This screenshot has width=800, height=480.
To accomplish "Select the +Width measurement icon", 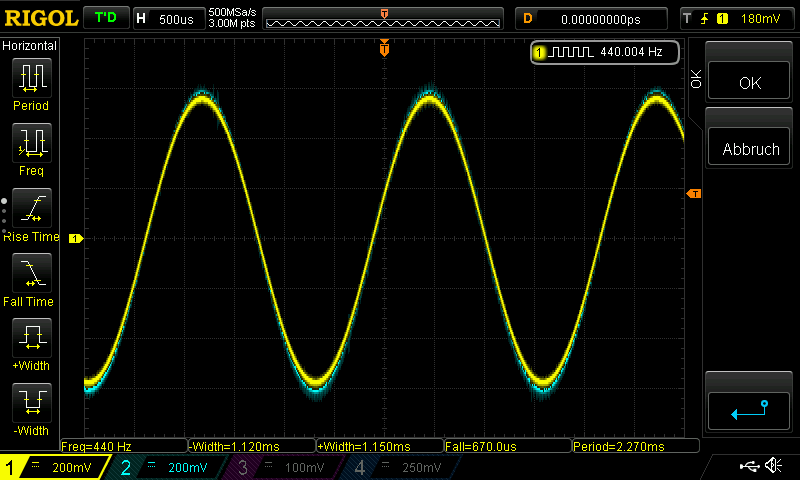I will tap(32, 338).
